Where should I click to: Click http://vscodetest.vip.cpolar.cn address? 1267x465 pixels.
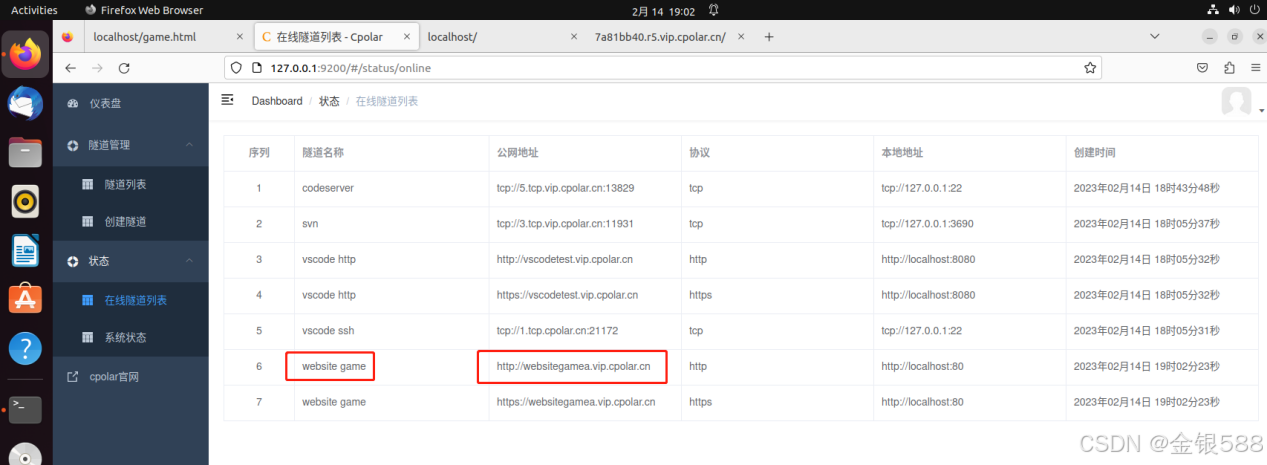[x=564, y=259]
